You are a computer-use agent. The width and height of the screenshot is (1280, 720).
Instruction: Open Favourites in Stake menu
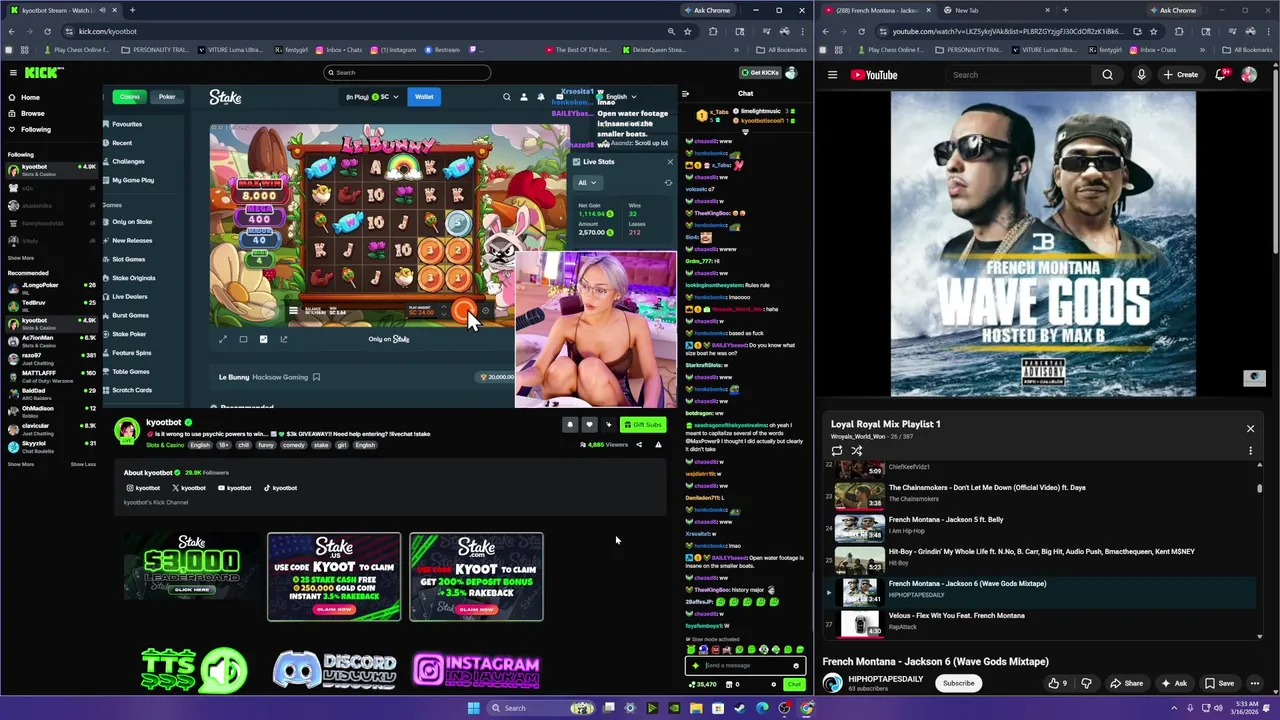127,124
